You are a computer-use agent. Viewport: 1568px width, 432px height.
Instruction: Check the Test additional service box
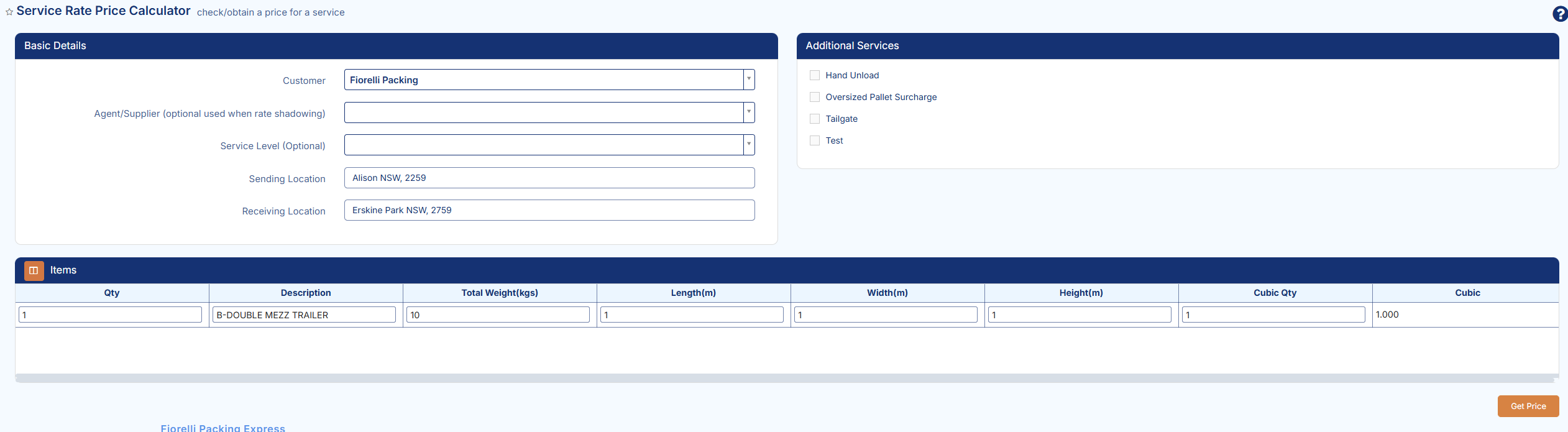click(815, 140)
